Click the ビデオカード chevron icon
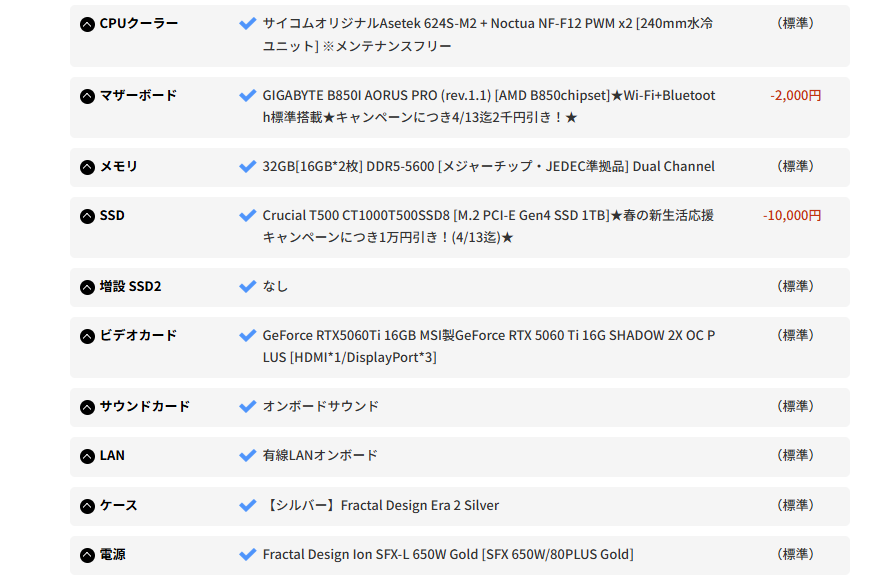The height and width of the screenshot is (581, 872). (x=87, y=336)
